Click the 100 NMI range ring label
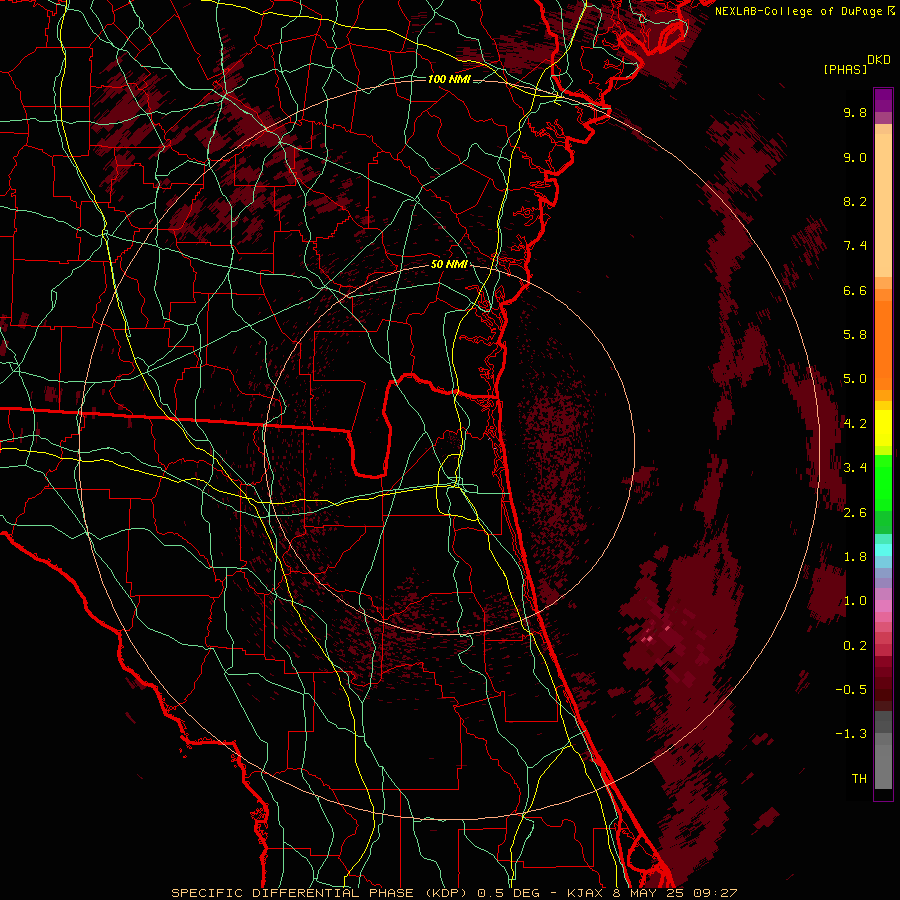Image resolution: width=900 pixels, height=900 pixels. (449, 79)
